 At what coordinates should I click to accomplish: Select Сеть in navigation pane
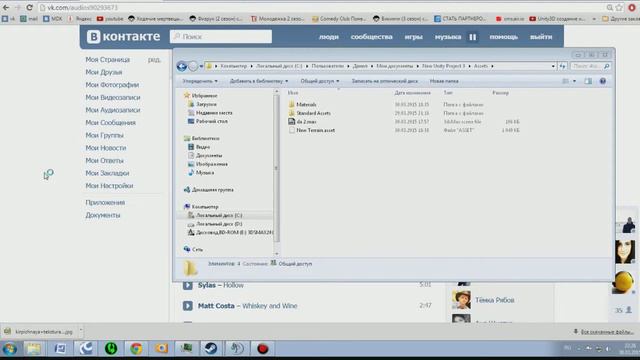click(x=197, y=249)
